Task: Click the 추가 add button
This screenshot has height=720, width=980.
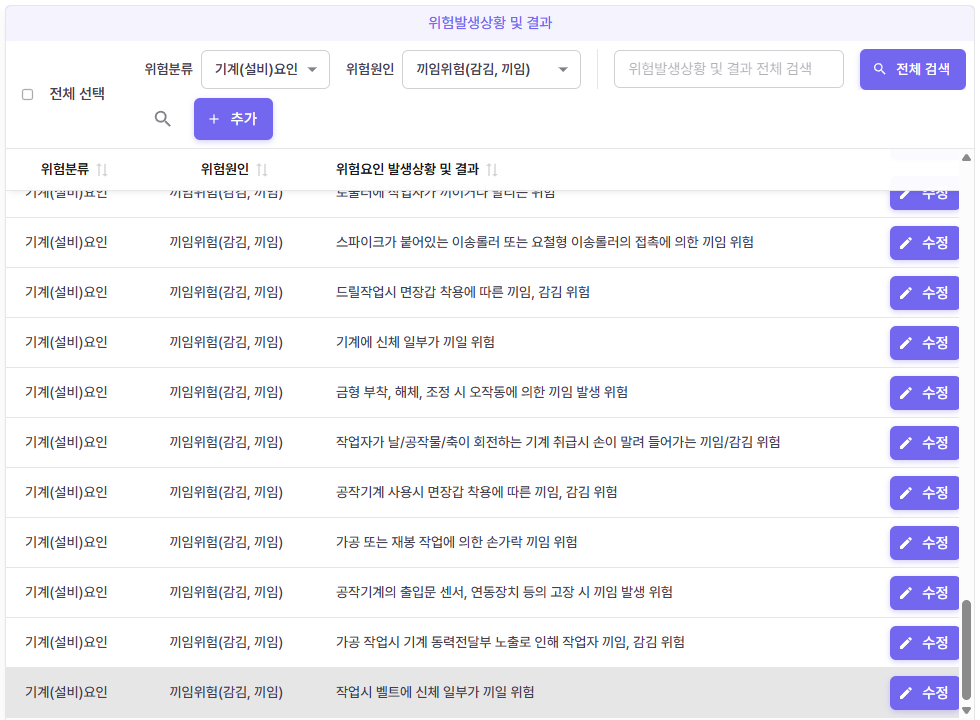Action: click(233, 119)
